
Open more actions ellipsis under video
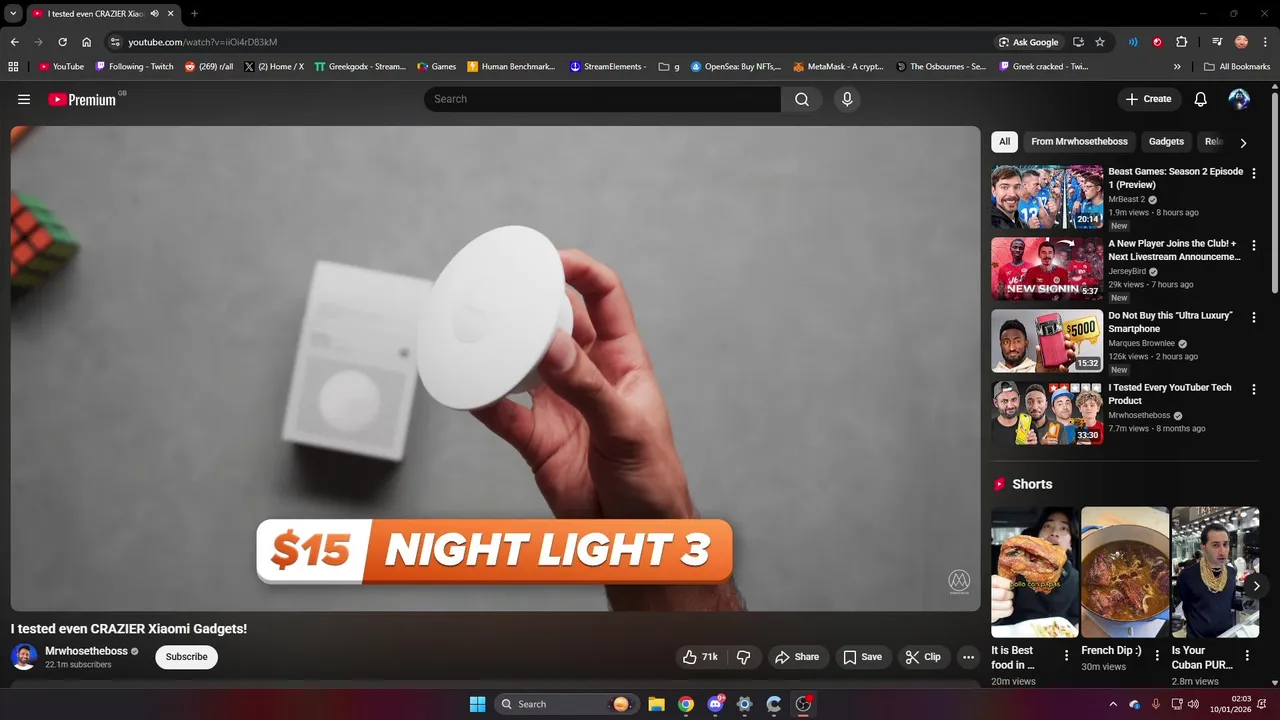coord(968,657)
